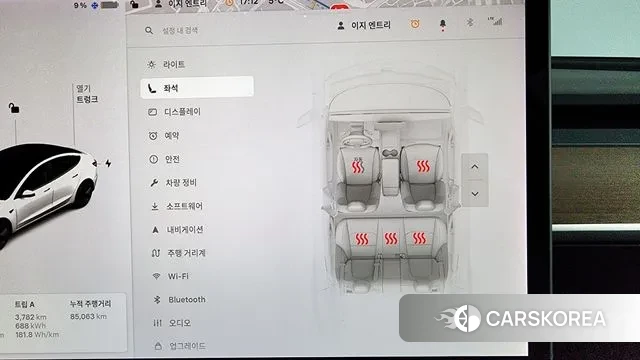The image size is (640, 360).
Task: Click the orange alarm clock icon in header
Action: [415, 24]
